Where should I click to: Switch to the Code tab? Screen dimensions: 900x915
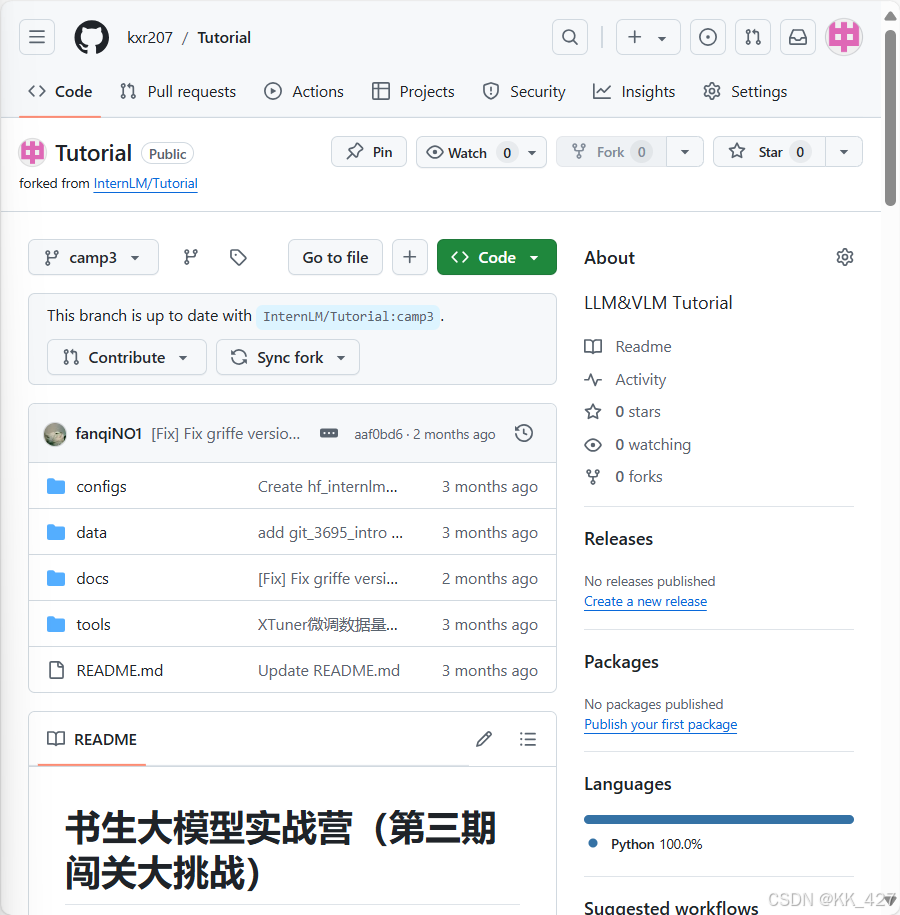point(60,92)
